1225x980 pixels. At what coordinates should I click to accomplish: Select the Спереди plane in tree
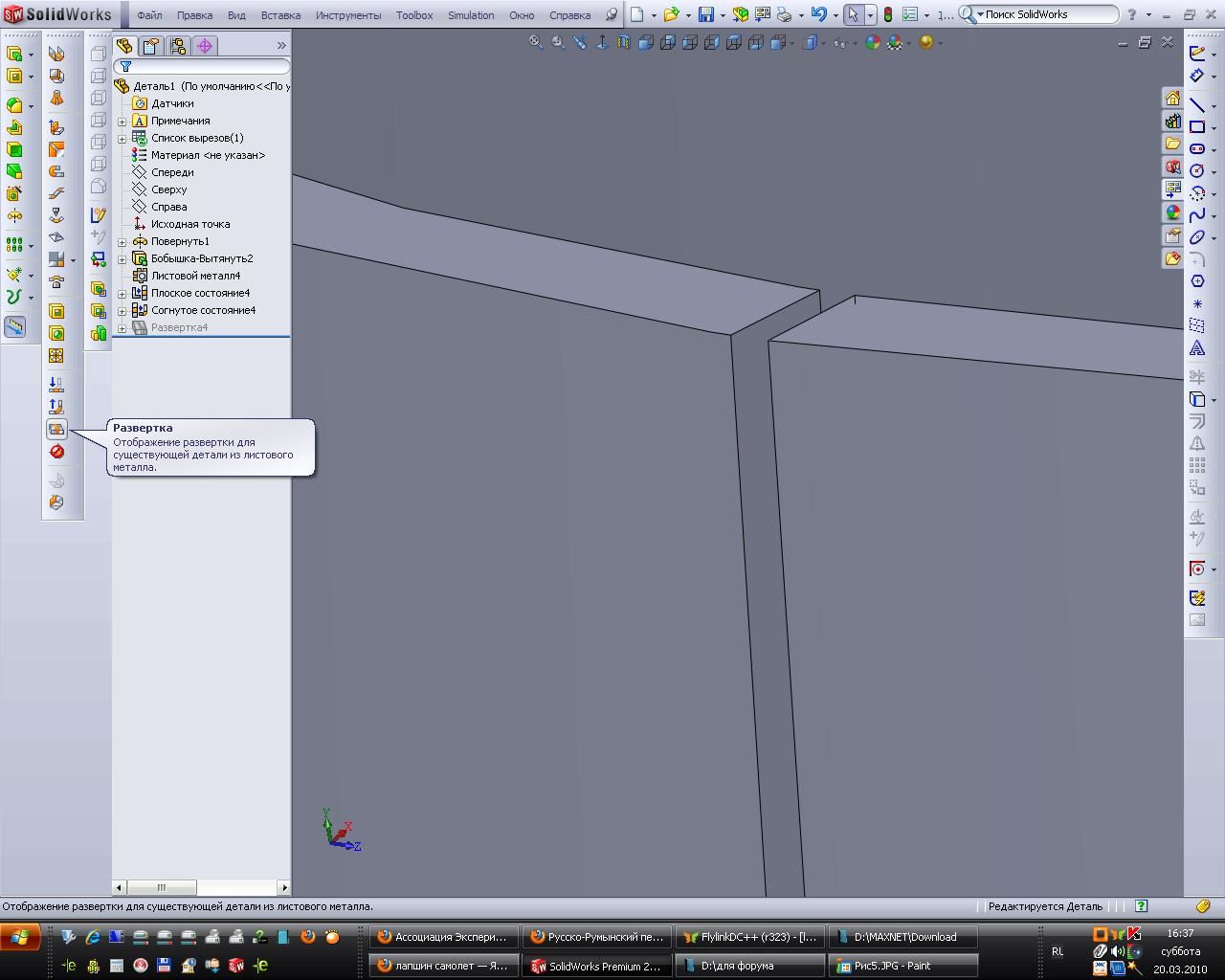tap(172, 172)
